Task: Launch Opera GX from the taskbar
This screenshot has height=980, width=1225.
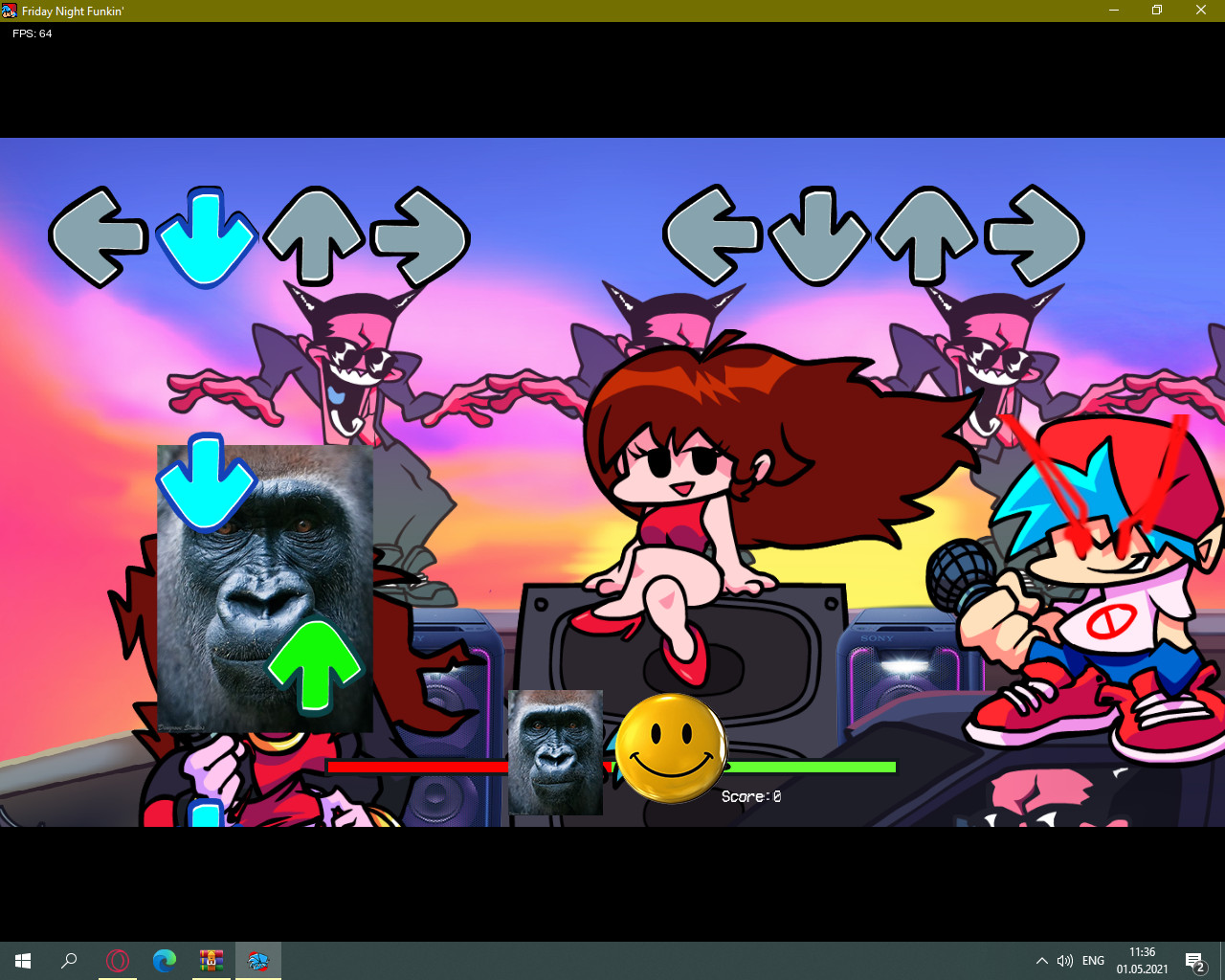Action: coord(117,960)
